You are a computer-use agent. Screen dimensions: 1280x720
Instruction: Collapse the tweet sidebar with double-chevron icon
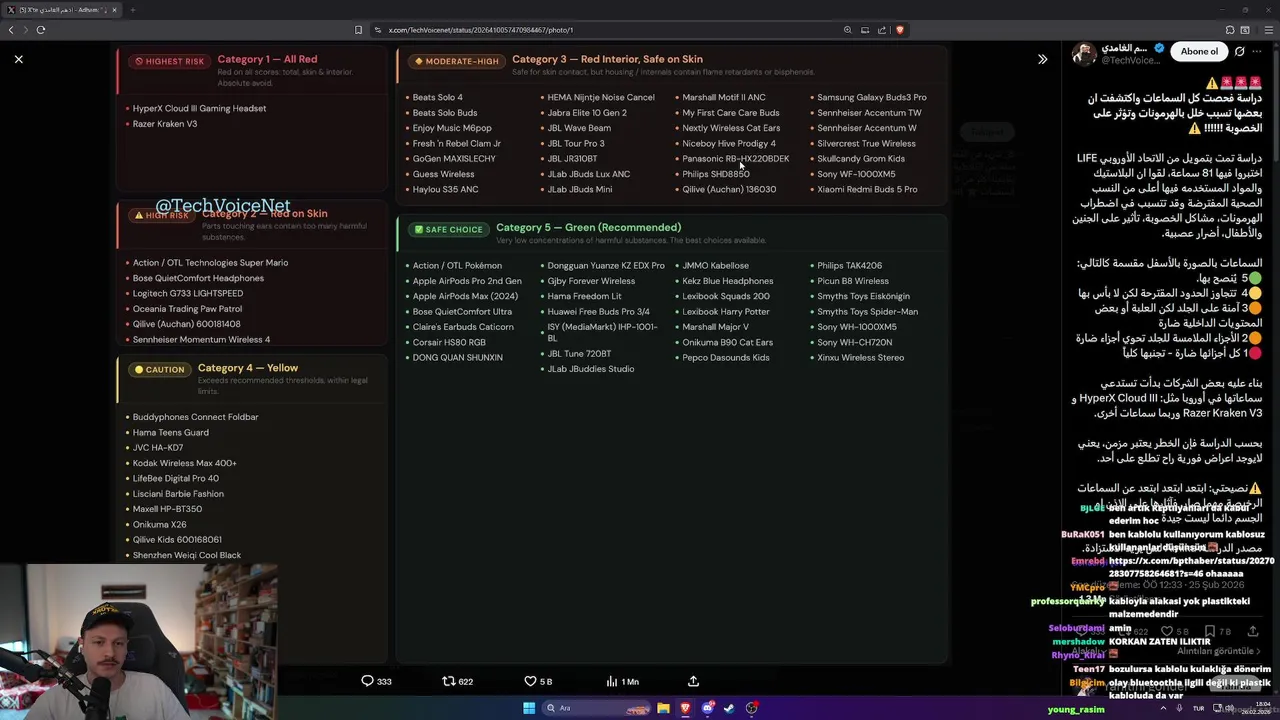[x=1042, y=59]
